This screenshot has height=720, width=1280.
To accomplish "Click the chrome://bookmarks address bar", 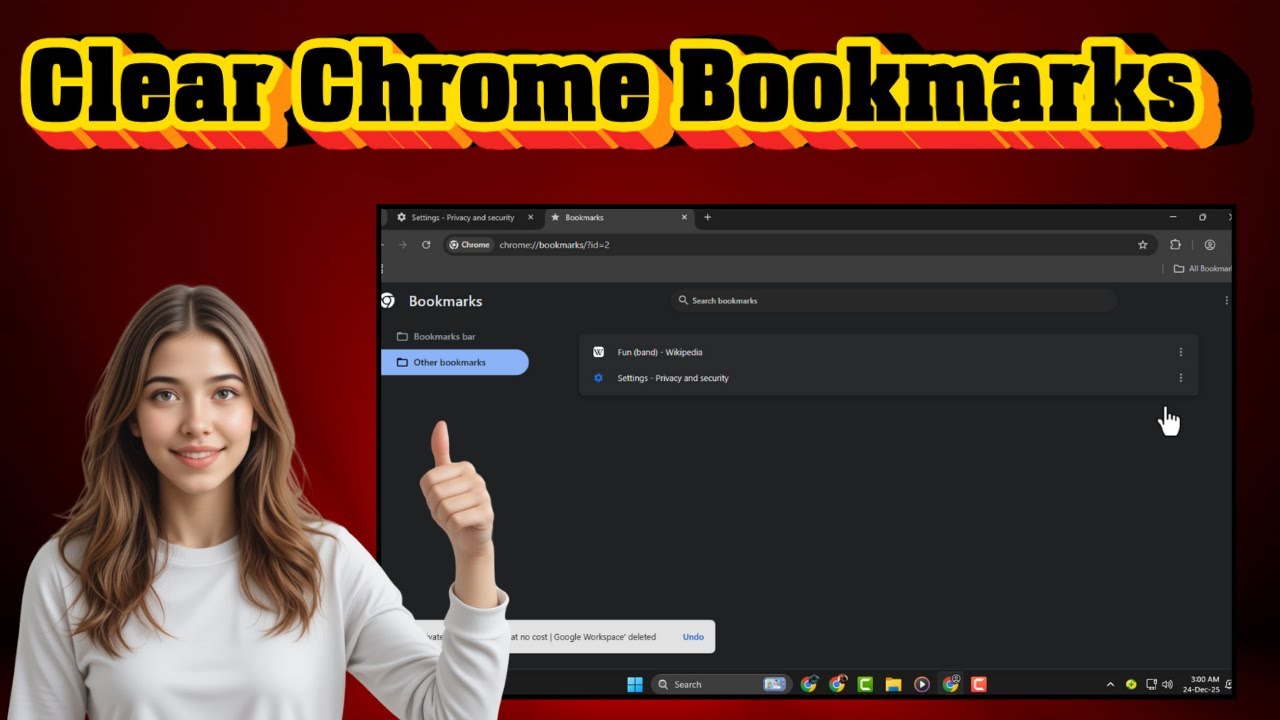I will point(800,245).
